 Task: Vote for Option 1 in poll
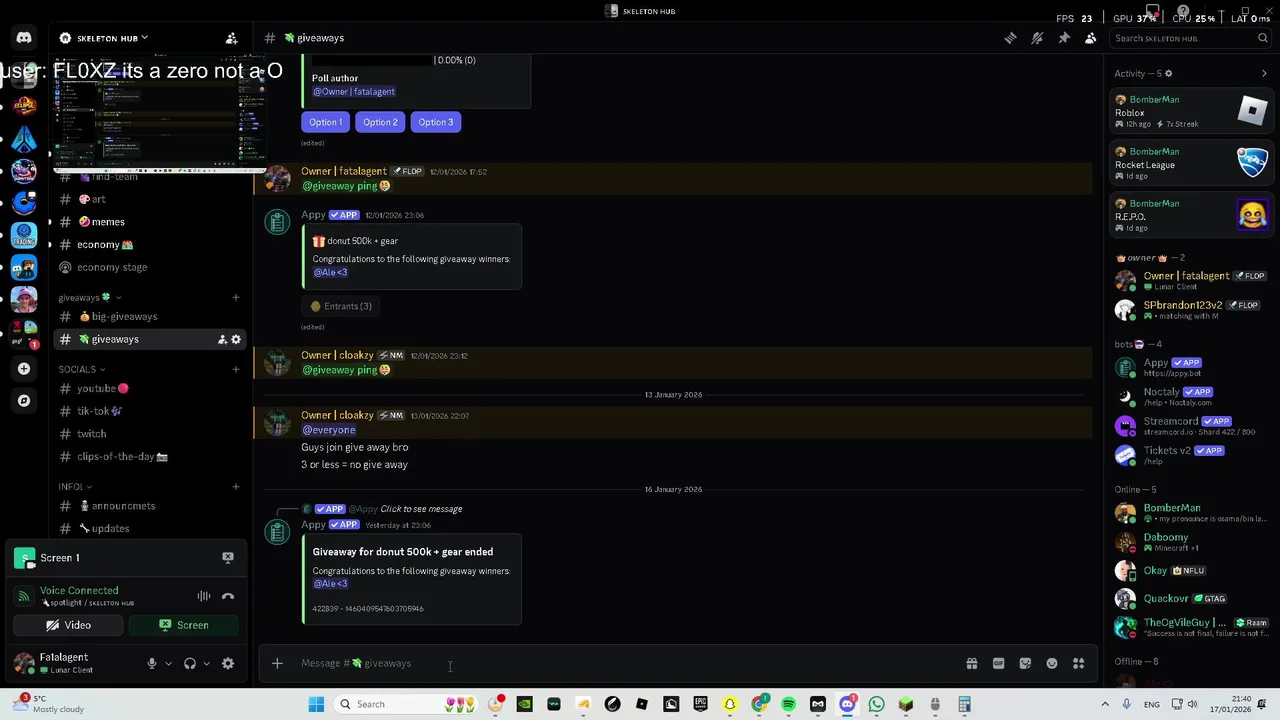pyautogui.click(x=325, y=122)
